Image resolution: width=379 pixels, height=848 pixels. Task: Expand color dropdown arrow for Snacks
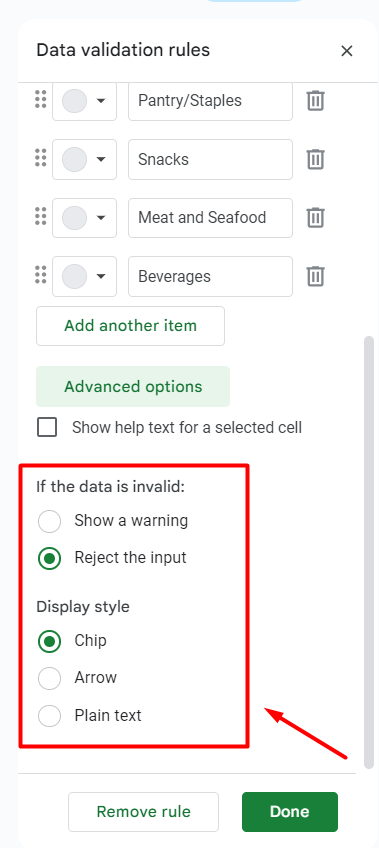tap(101, 159)
